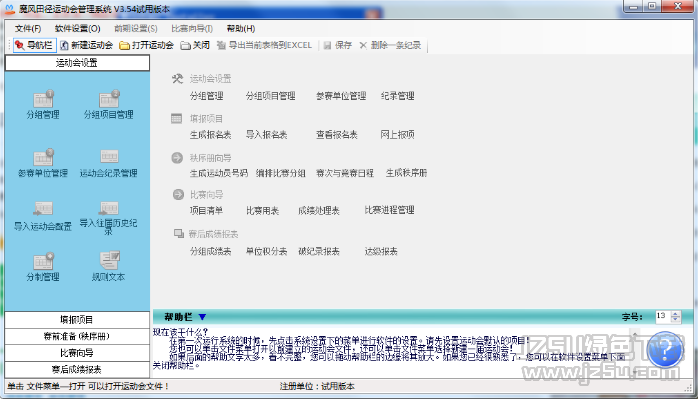Click the 达级报表 link
The width and height of the screenshot is (698, 399).
tap(381, 251)
